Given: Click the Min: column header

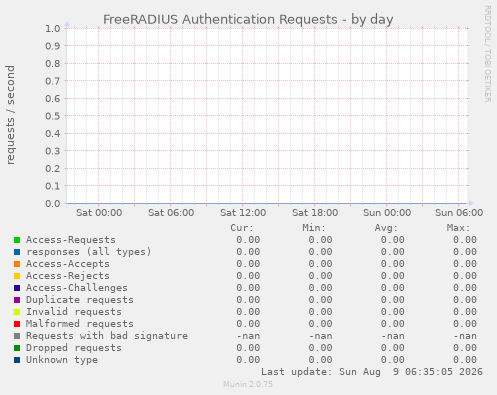Looking at the screenshot, I should click(x=314, y=228).
